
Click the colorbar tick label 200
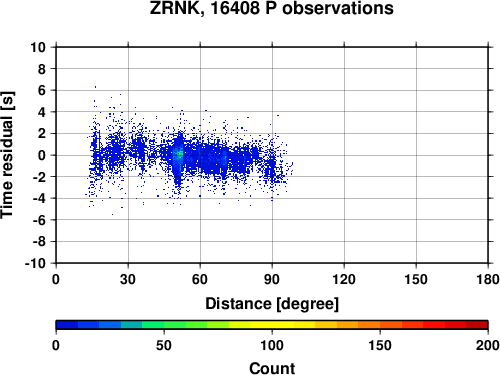coord(488,345)
